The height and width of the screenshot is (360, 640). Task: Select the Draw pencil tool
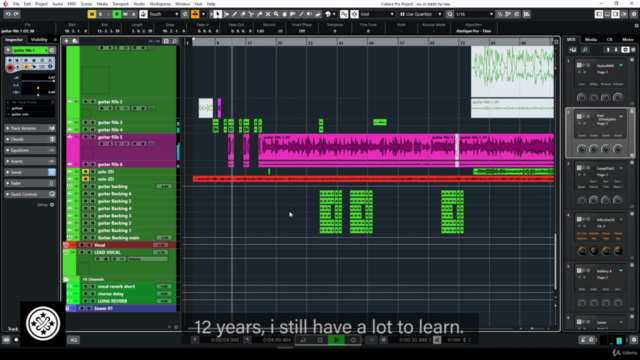235,14
